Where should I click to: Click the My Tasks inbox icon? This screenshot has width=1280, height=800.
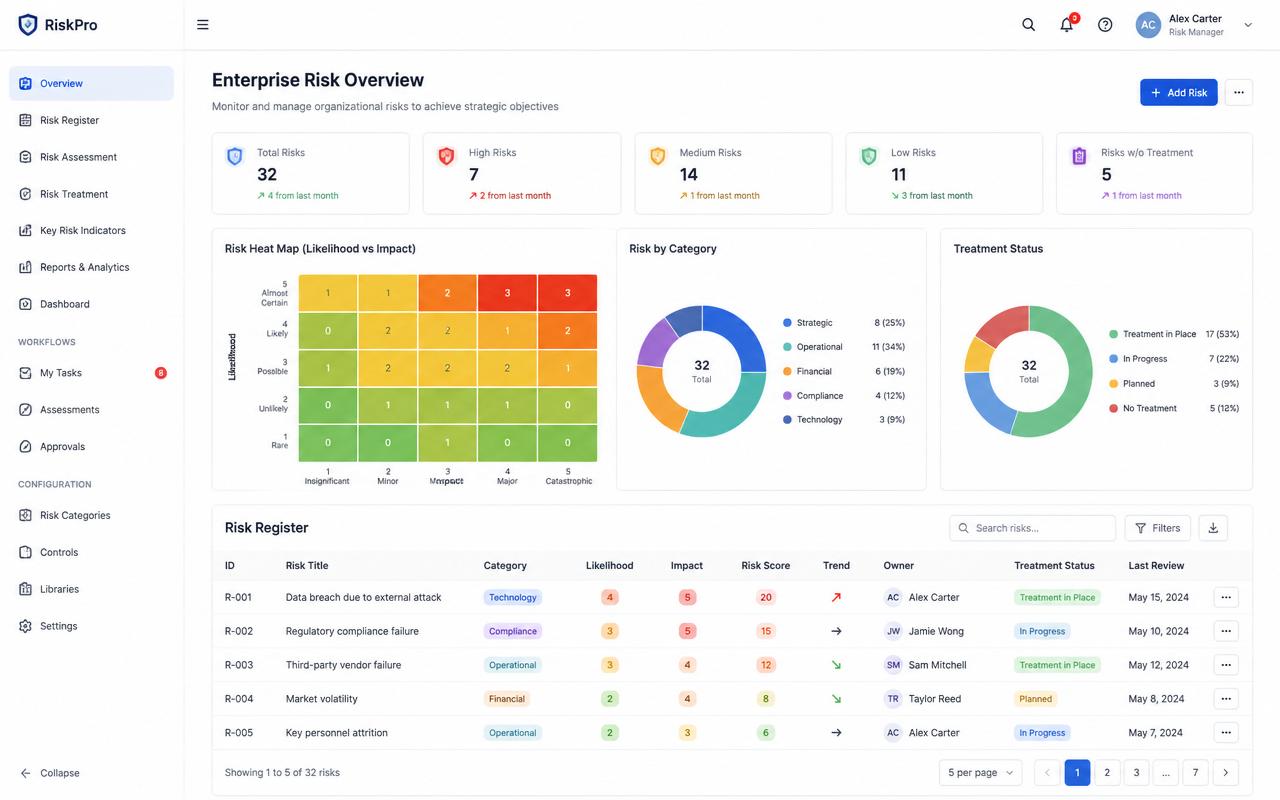tap(26, 373)
